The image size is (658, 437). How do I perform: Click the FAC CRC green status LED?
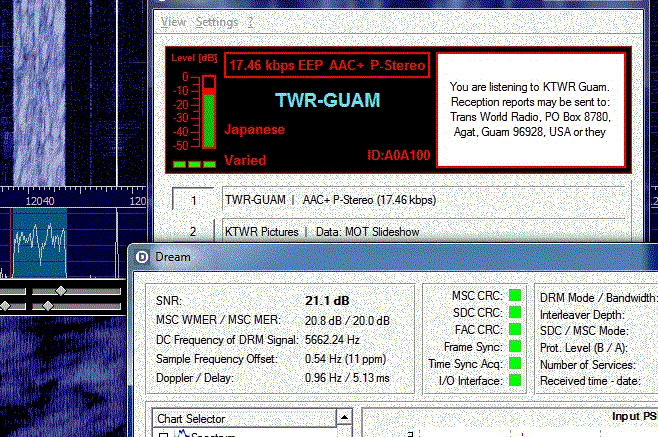pyautogui.click(x=515, y=329)
